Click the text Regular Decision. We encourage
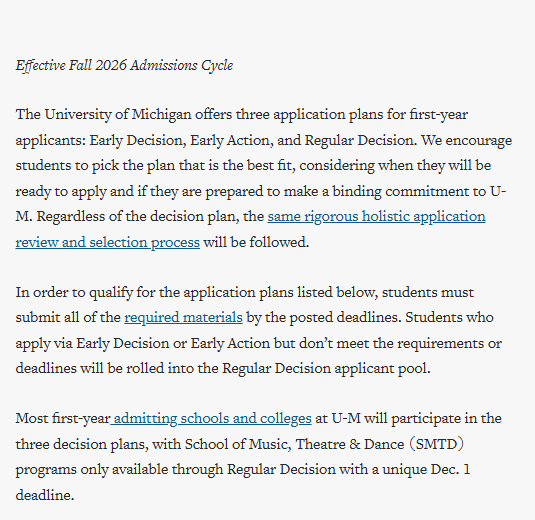This screenshot has height=520, width=535. 408,141
